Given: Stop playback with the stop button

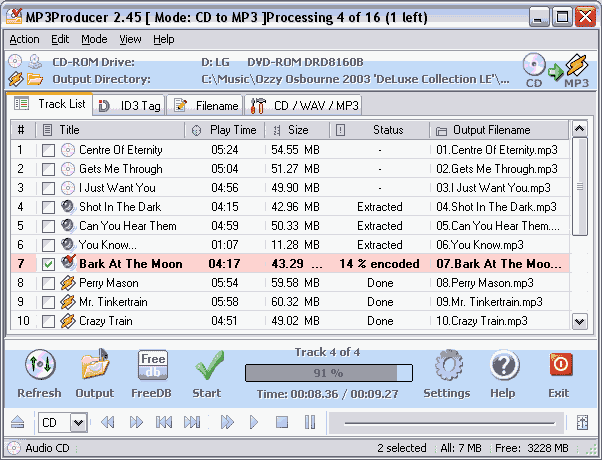Looking at the screenshot, I should click(x=282, y=422).
